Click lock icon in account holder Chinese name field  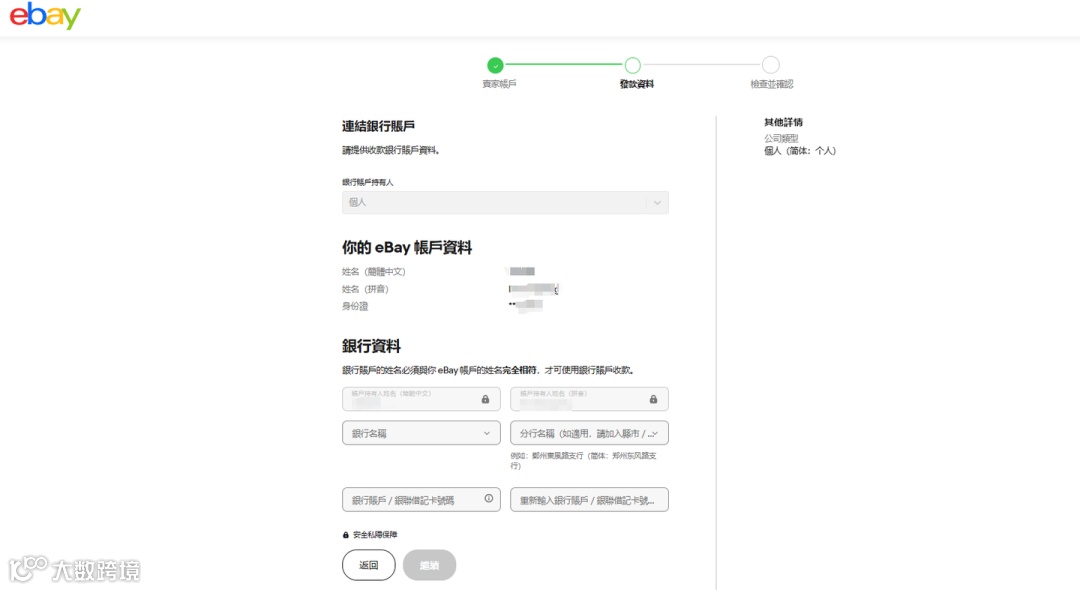click(485, 399)
